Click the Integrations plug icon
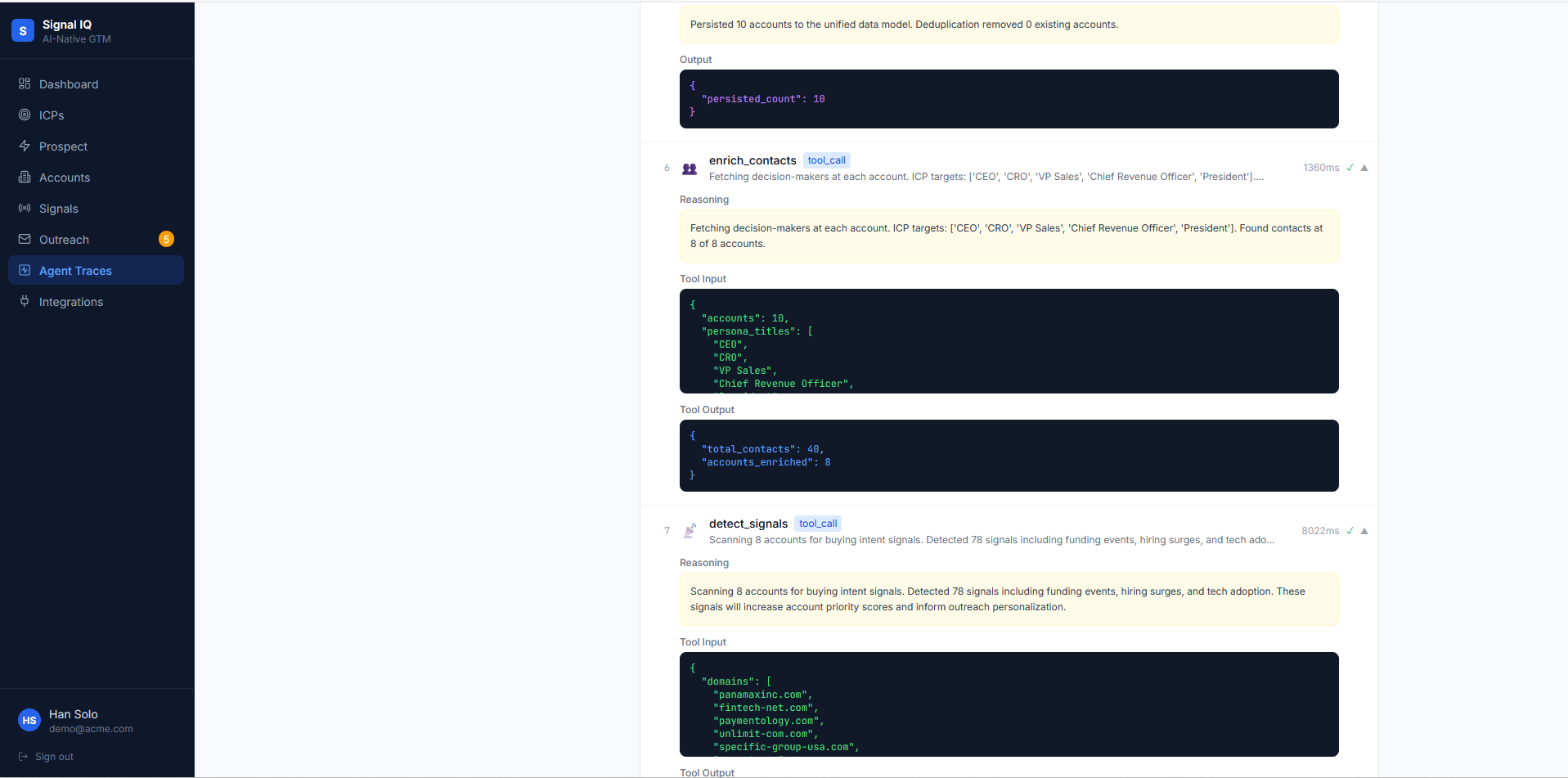 (x=25, y=301)
